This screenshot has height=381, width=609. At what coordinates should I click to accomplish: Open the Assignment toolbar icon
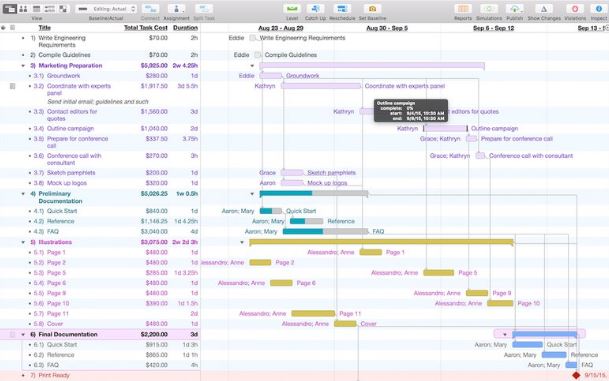[176, 9]
